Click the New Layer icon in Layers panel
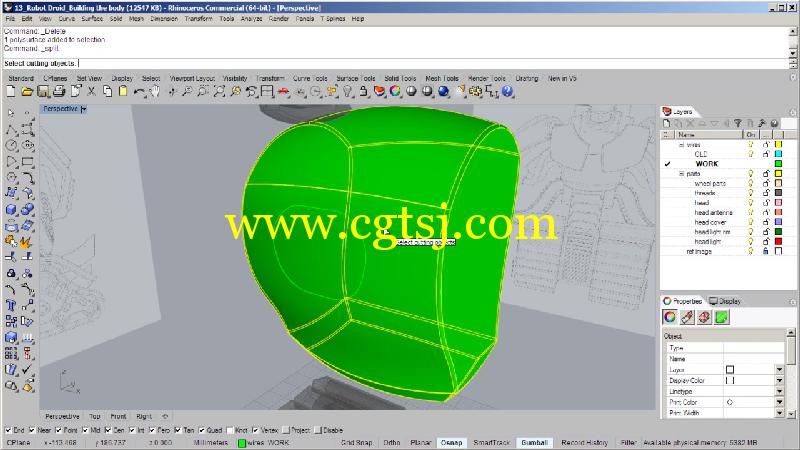The image size is (800, 450). (666, 123)
